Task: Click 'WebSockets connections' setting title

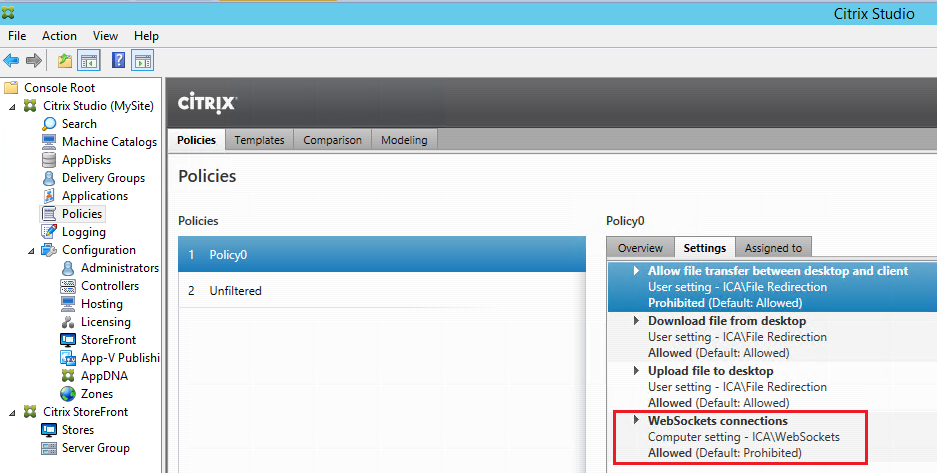Action: click(718, 420)
